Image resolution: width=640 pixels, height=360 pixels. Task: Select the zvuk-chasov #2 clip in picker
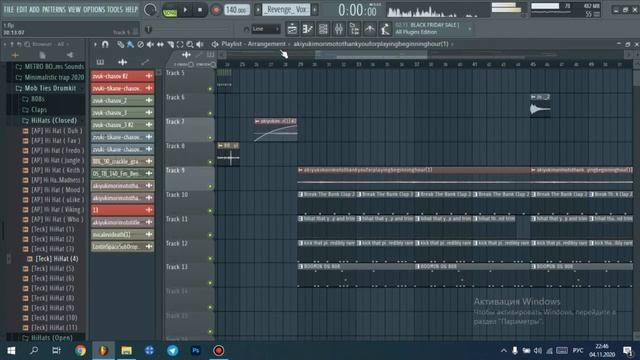[122, 76]
